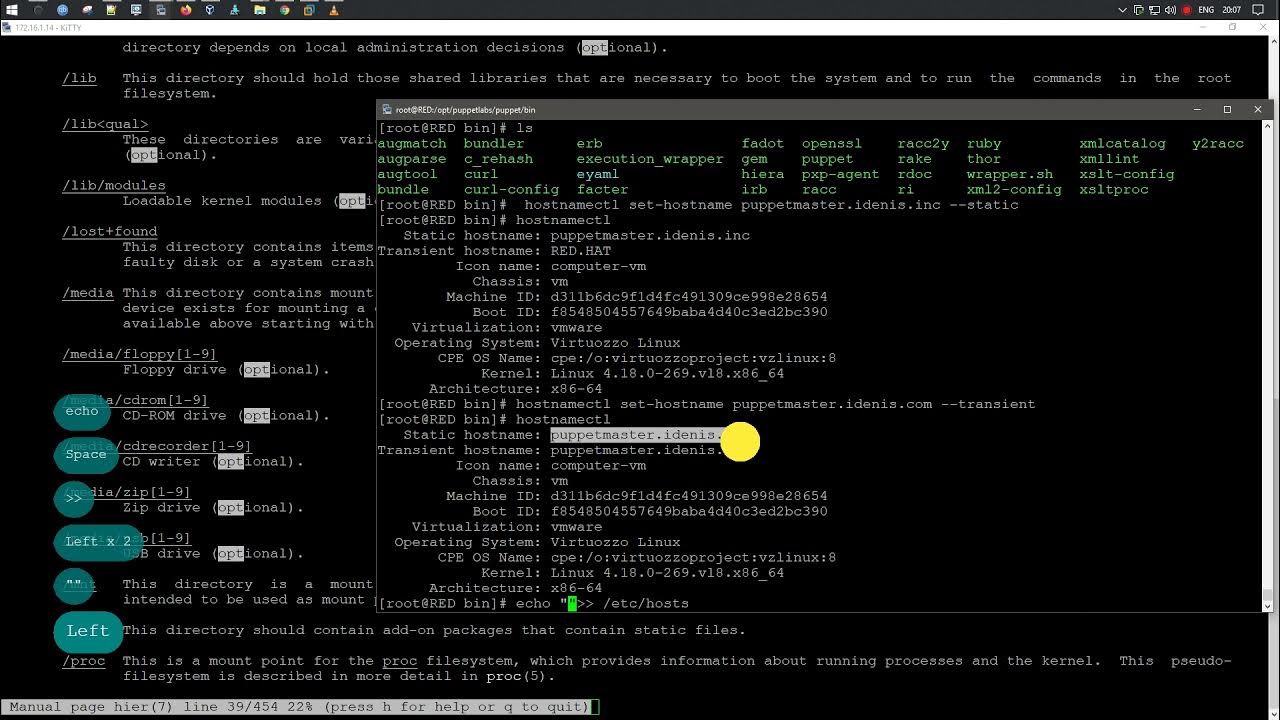Image resolution: width=1280 pixels, height=720 pixels.
Task: Open VMware Workstation taskbar icon
Action: click(309, 10)
